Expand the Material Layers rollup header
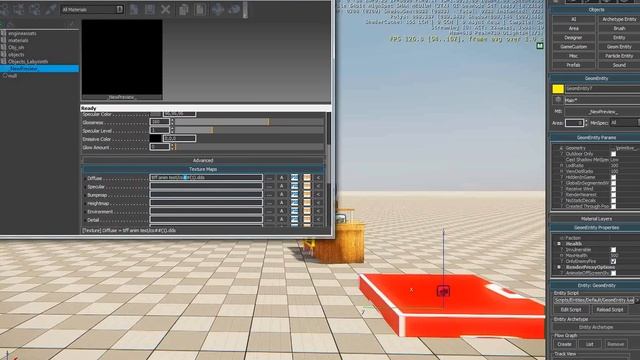Image resolution: width=640 pixels, height=360 pixels. click(596, 219)
